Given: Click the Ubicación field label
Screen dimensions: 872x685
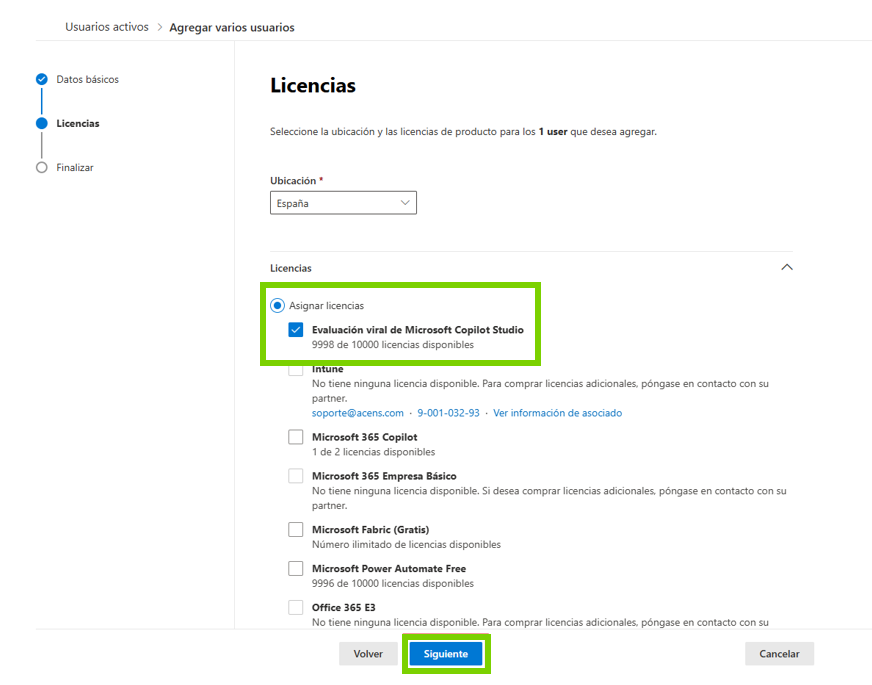Looking at the screenshot, I should pos(293,181).
